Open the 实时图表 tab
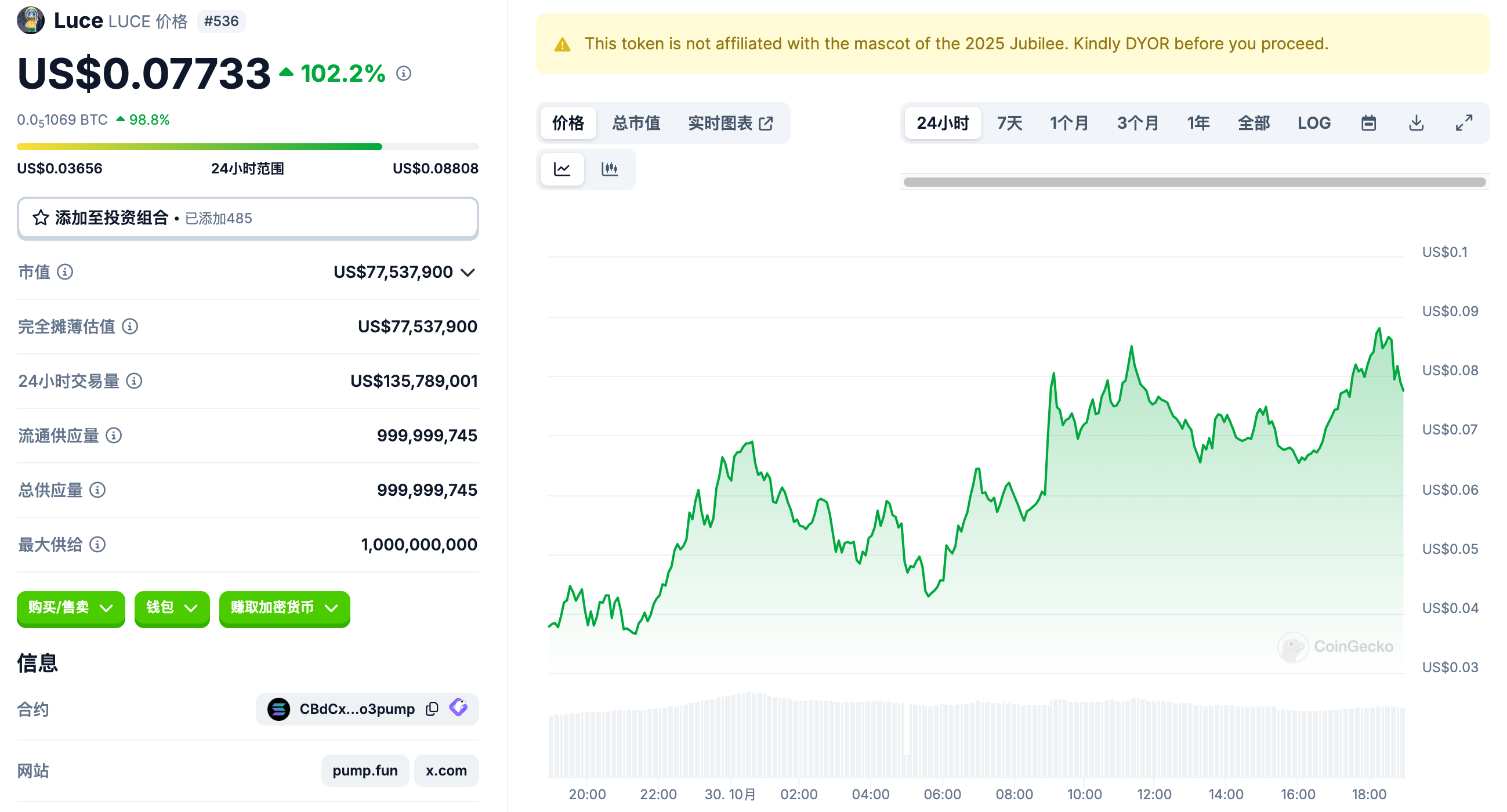Screen dimensions: 1507x812 (730, 123)
